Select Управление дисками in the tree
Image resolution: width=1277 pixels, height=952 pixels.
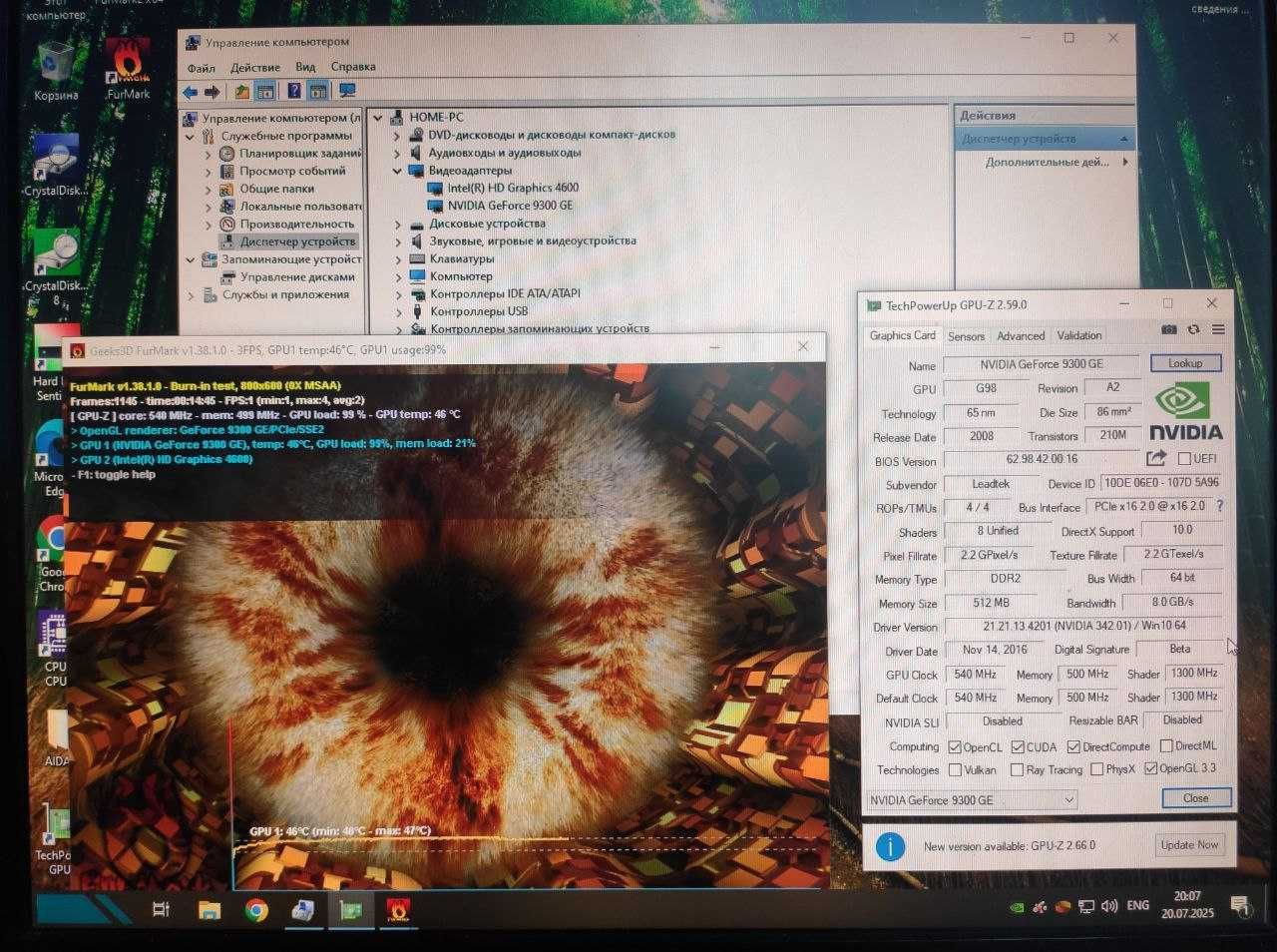pos(297,277)
